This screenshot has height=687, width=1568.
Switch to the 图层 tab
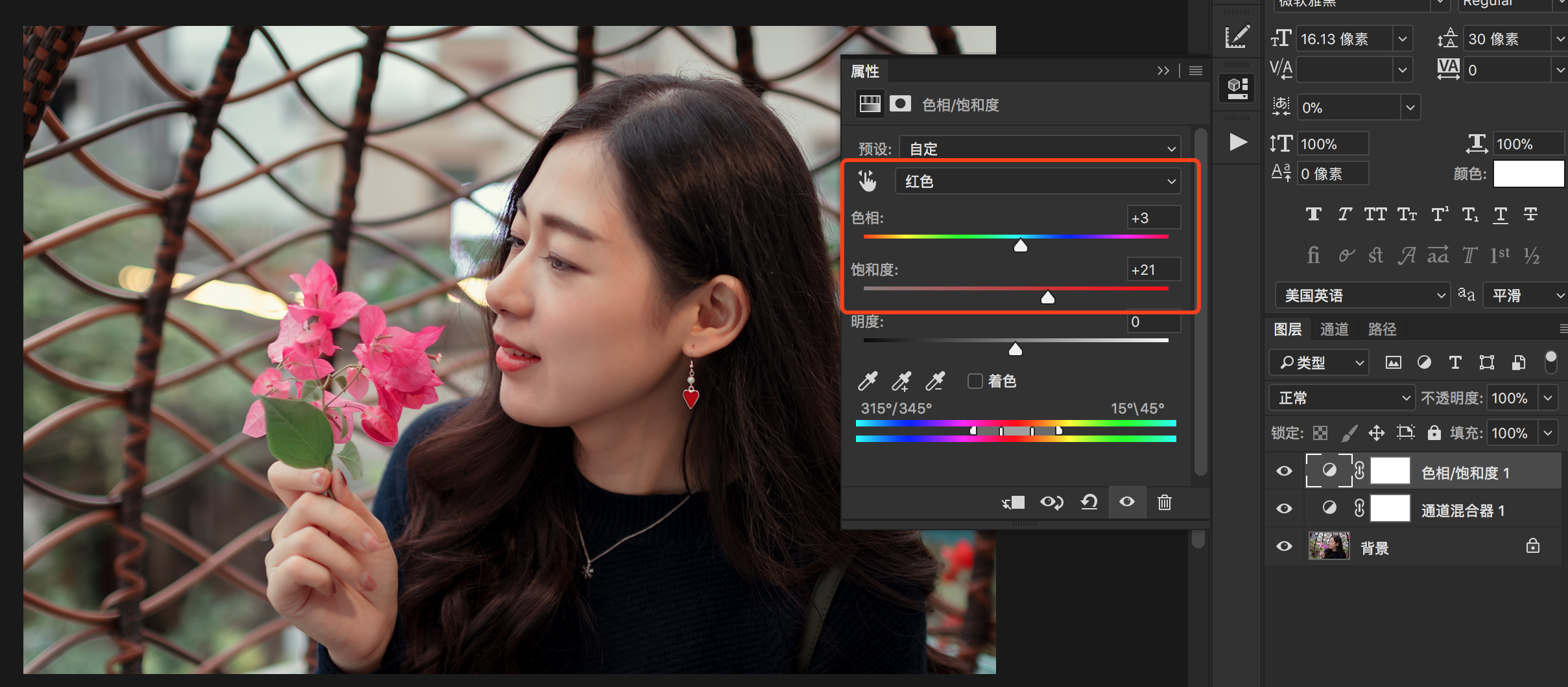(1288, 329)
